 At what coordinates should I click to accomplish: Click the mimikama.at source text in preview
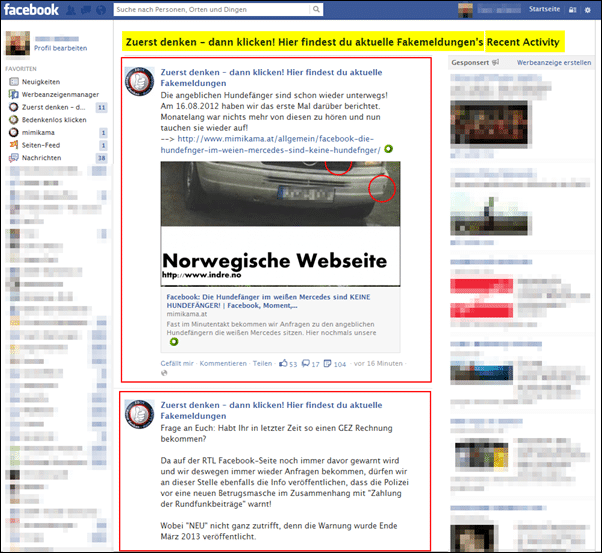tap(187, 314)
